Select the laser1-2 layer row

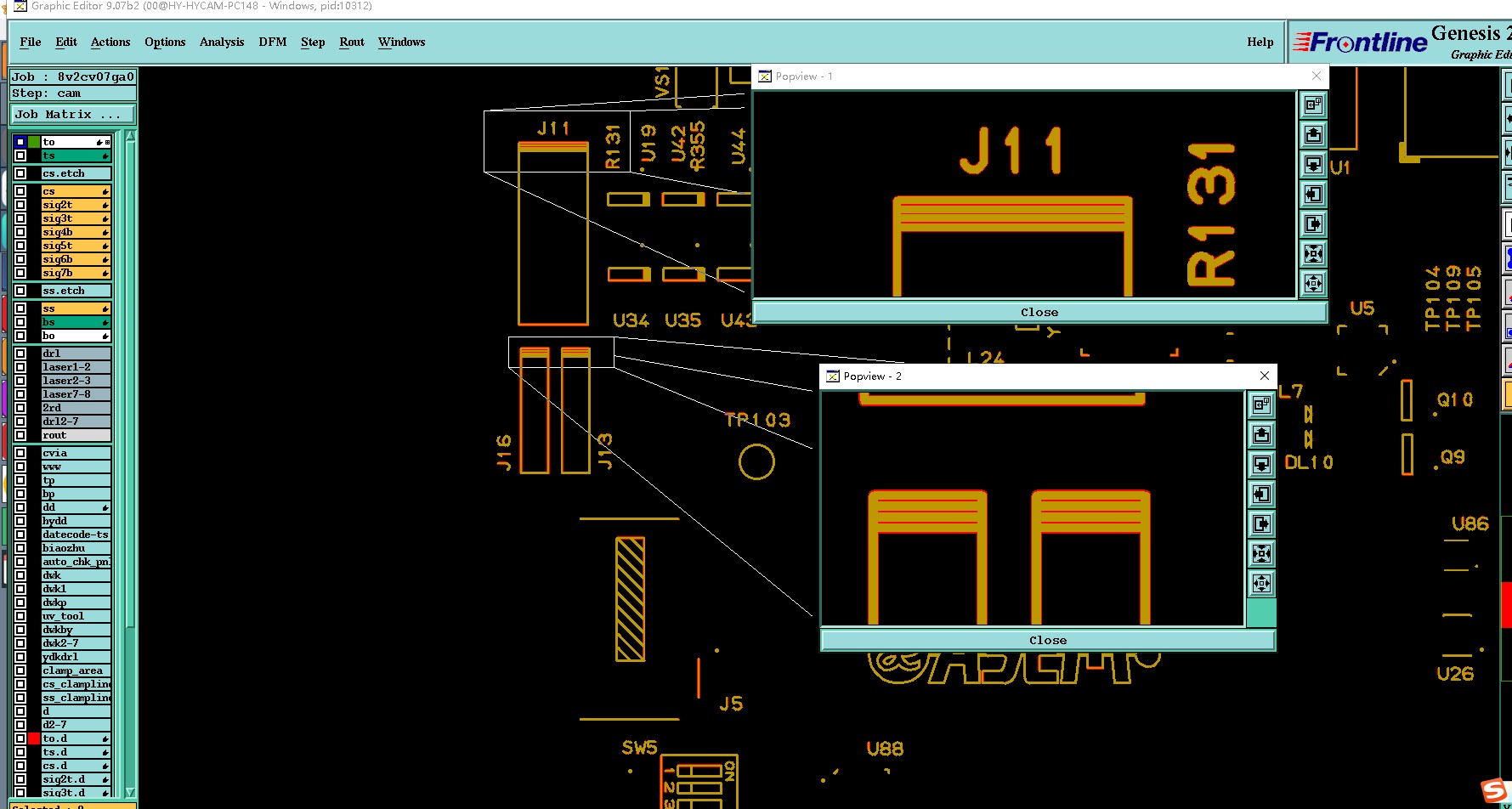(76, 367)
